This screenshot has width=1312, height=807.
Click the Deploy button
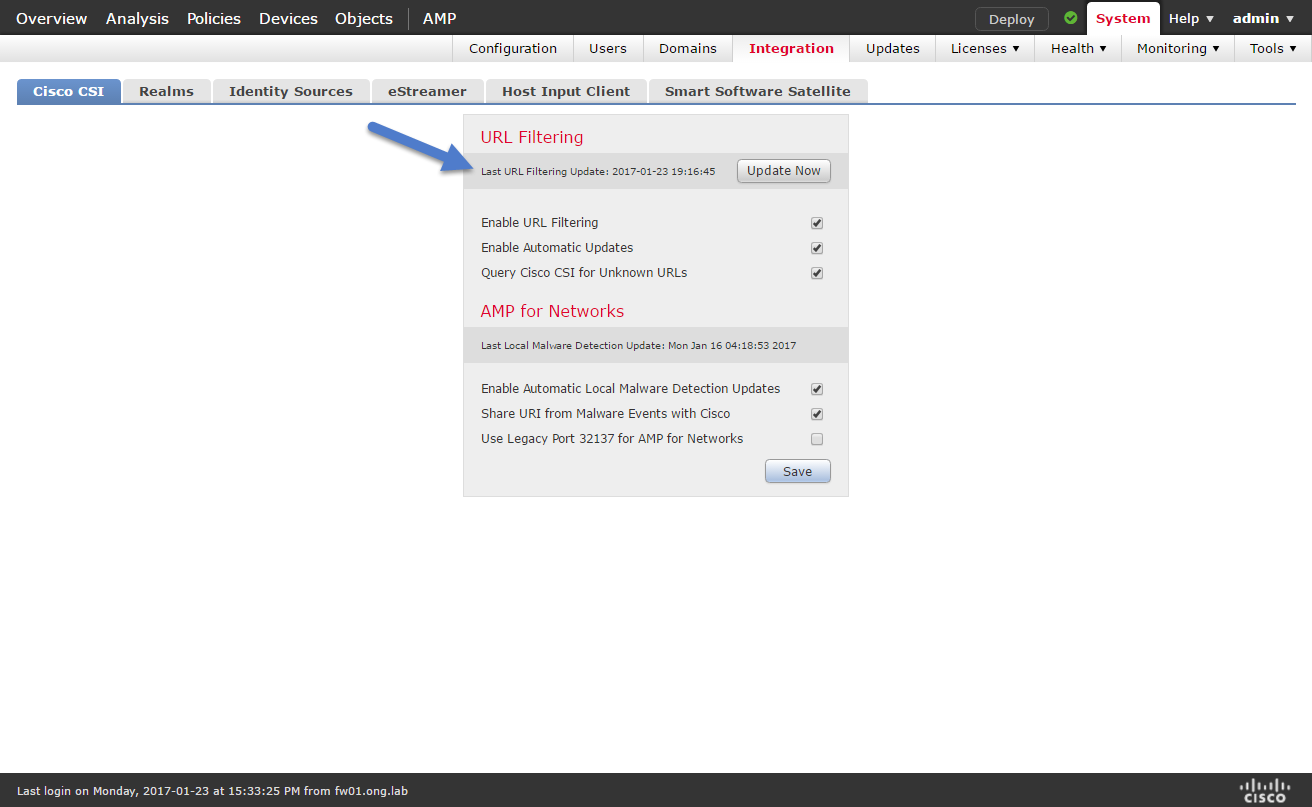click(x=1012, y=19)
